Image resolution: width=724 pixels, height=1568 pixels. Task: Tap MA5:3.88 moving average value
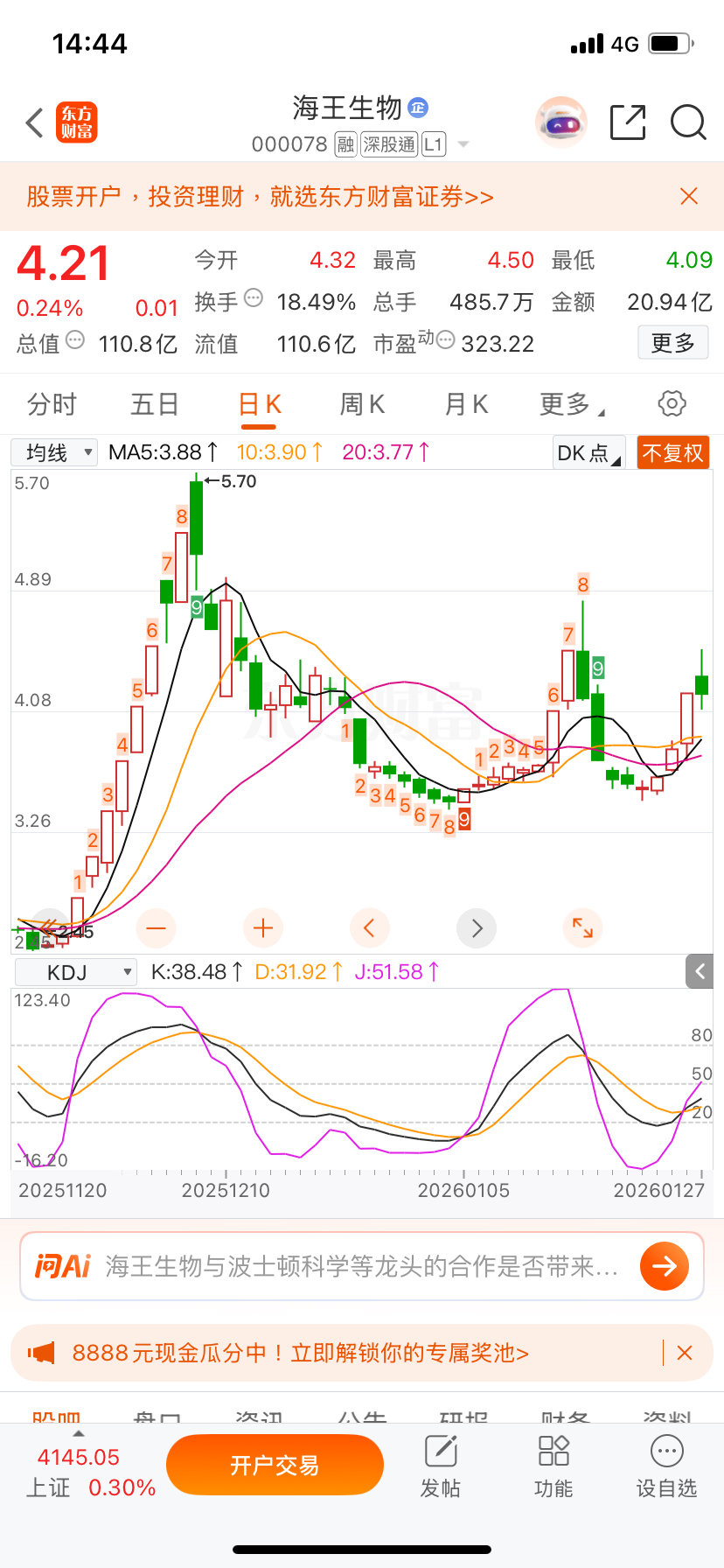click(164, 452)
